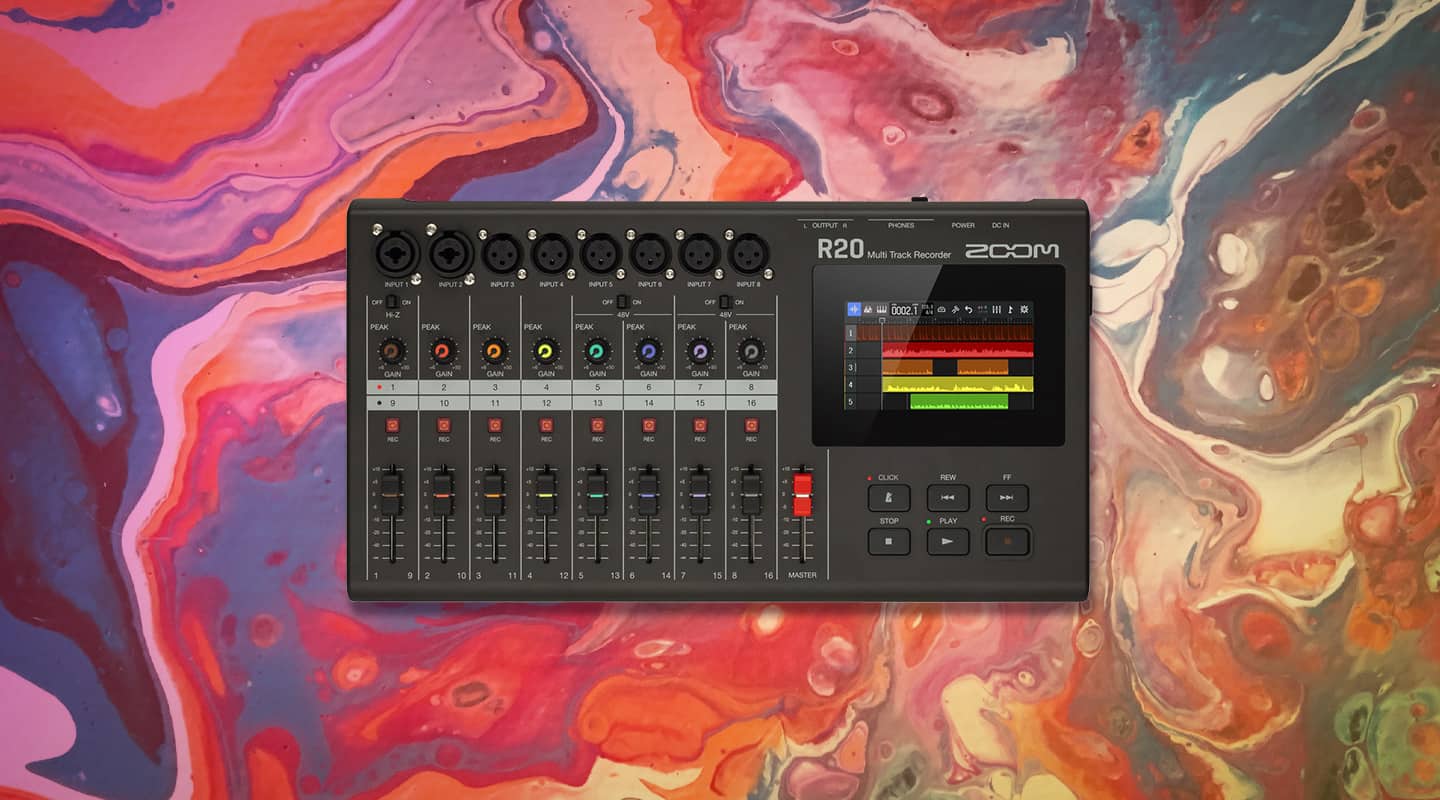This screenshot has width=1440, height=800.
Task: Tap the tempo gauge icon on the touchscreen
Action: click(941, 310)
